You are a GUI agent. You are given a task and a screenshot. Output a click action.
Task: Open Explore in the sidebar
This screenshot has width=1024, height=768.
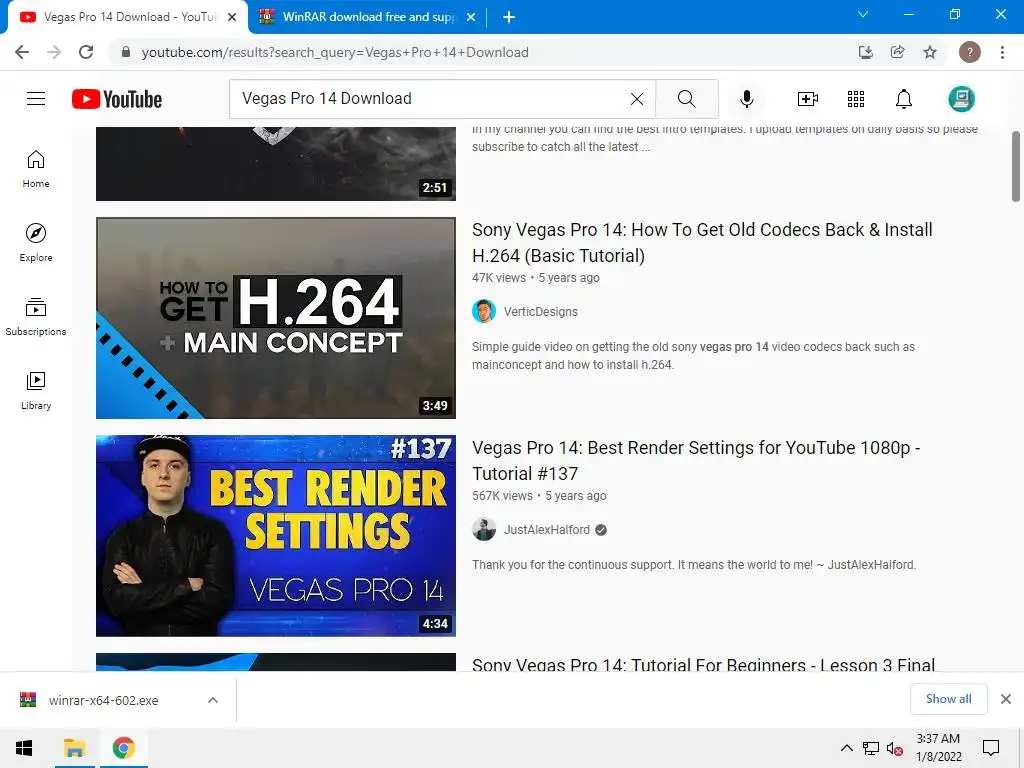coord(36,243)
